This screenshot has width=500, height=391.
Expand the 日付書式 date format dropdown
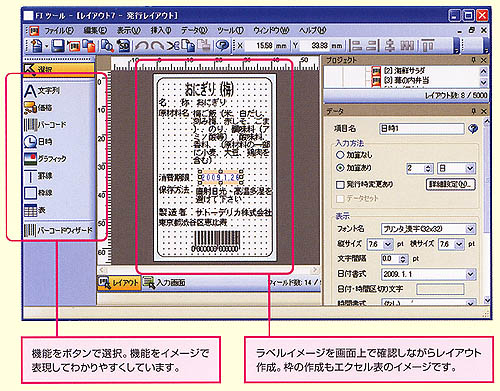point(428,274)
